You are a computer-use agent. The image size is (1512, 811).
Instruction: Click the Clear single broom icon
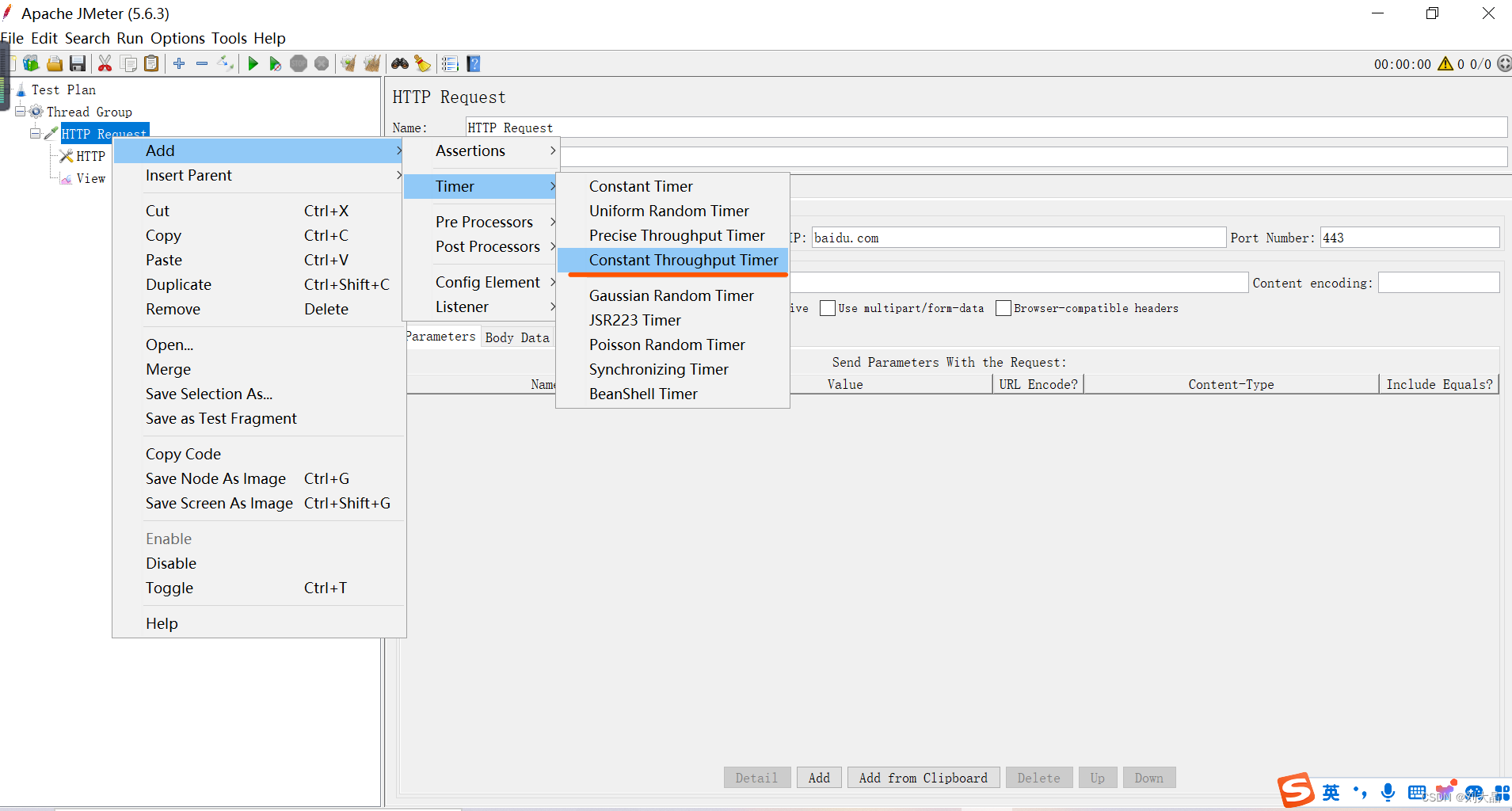tap(348, 63)
